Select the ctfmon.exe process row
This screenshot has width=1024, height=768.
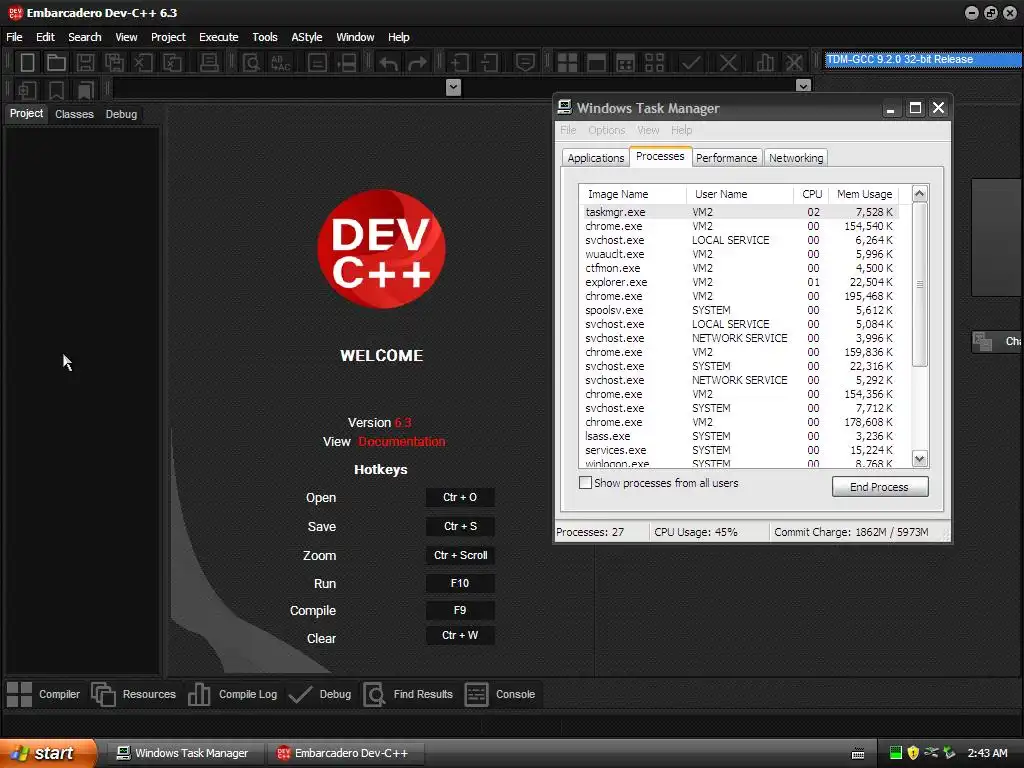coord(739,268)
